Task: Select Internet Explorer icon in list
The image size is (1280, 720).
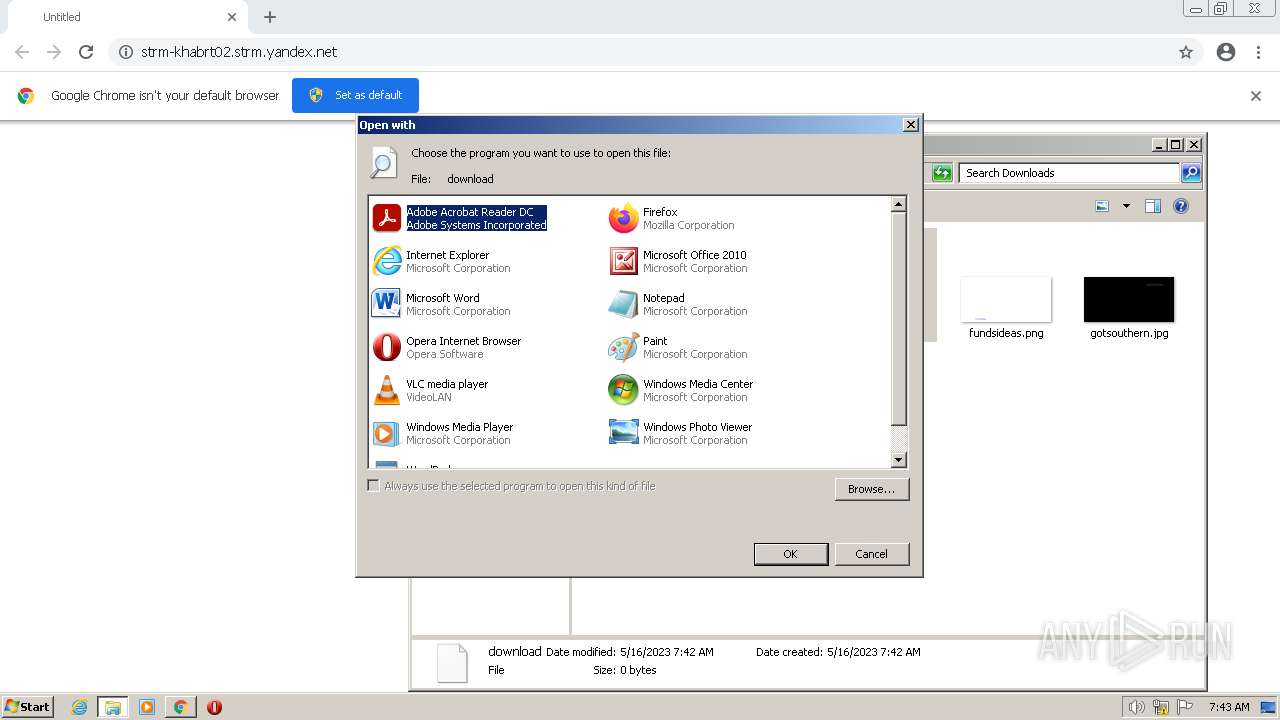Action: click(387, 261)
